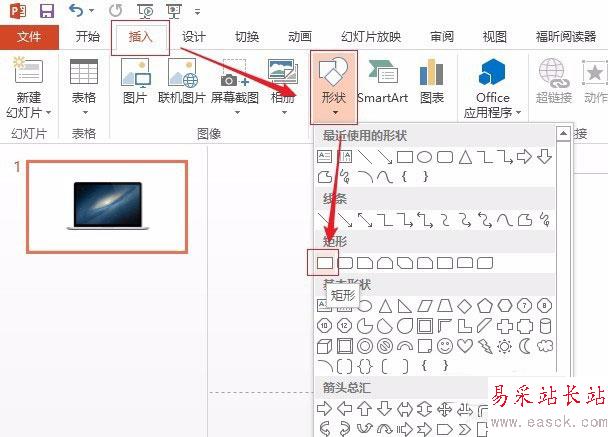Select Triangle in recently used shapes
Image resolution: width=608 pixels, height=437 pixels.
(465, 157)
